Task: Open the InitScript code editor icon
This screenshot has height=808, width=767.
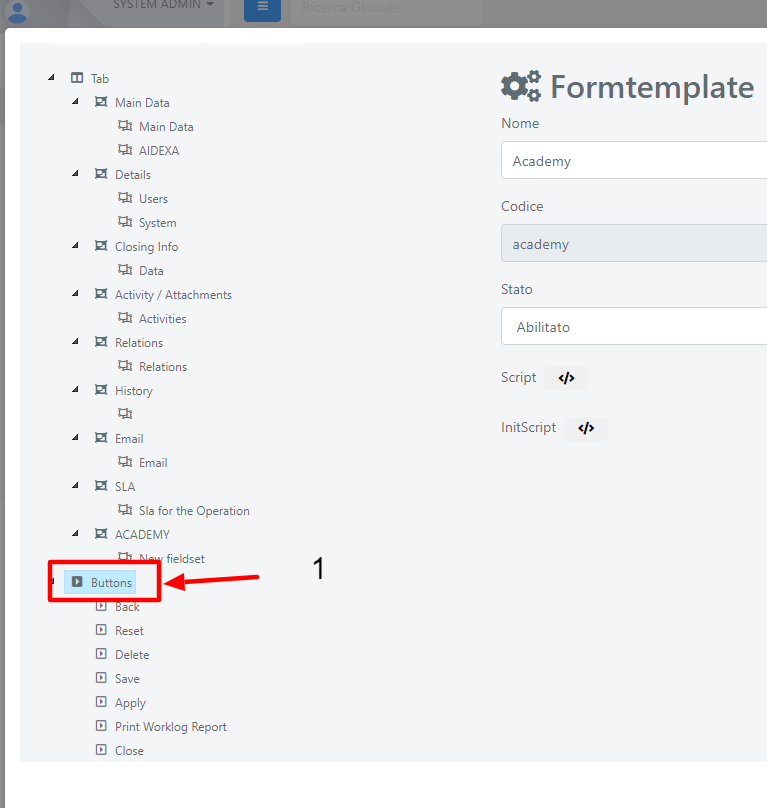Action: click(586, 428)
